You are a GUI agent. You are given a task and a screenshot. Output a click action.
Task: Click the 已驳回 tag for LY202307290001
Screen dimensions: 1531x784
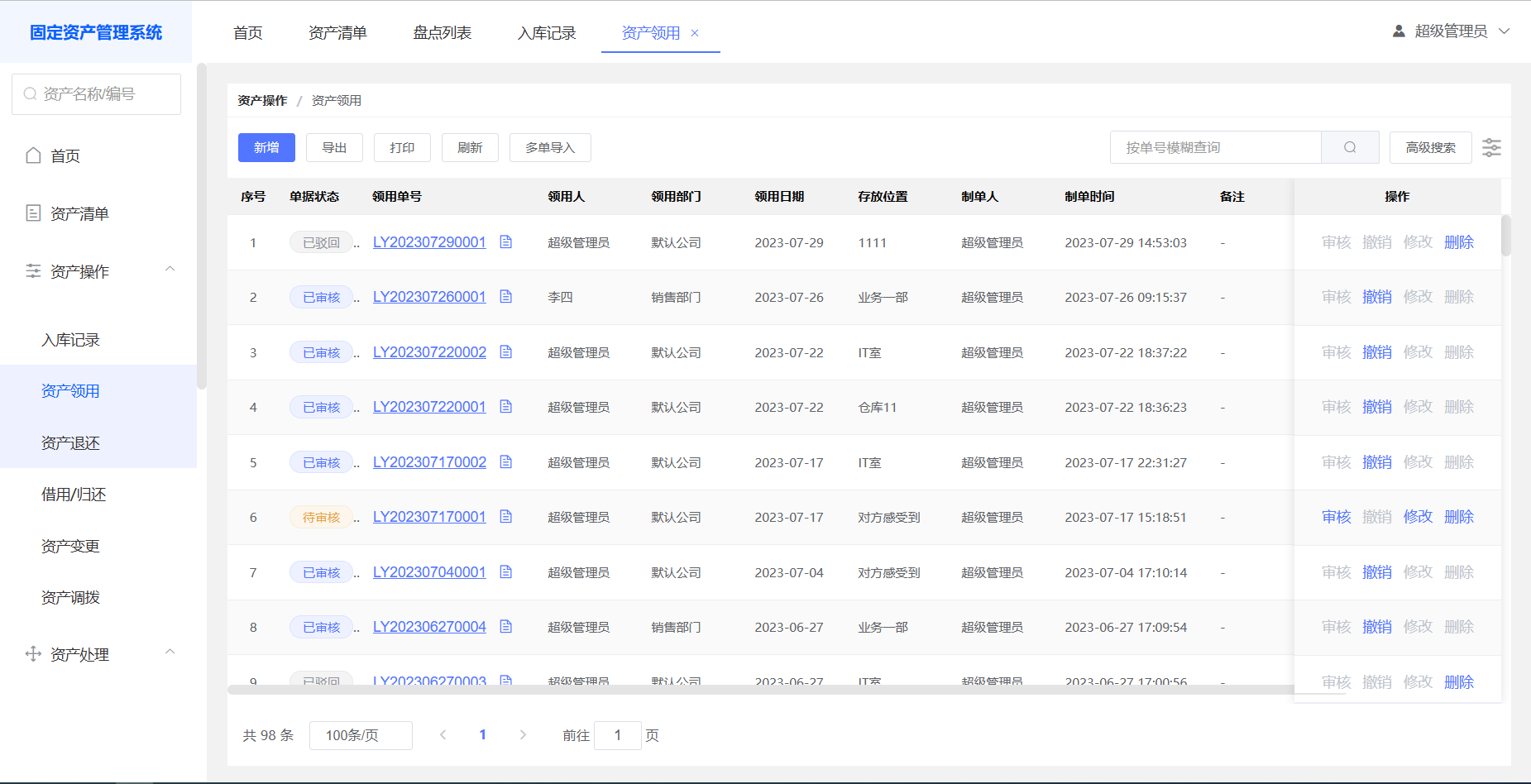pyautogui.click(x=321, y=243)
